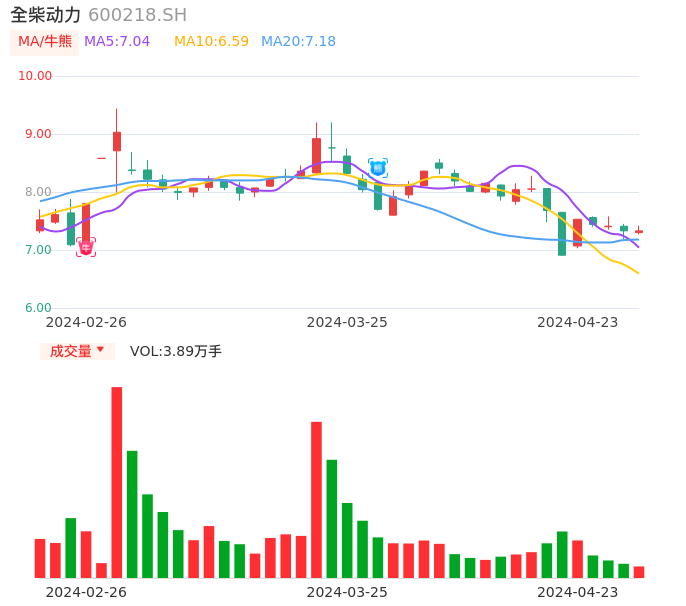Click the 2024-02-26 date on price axis
This screenshot has height=606, width=686.
[x=86, y=322]
